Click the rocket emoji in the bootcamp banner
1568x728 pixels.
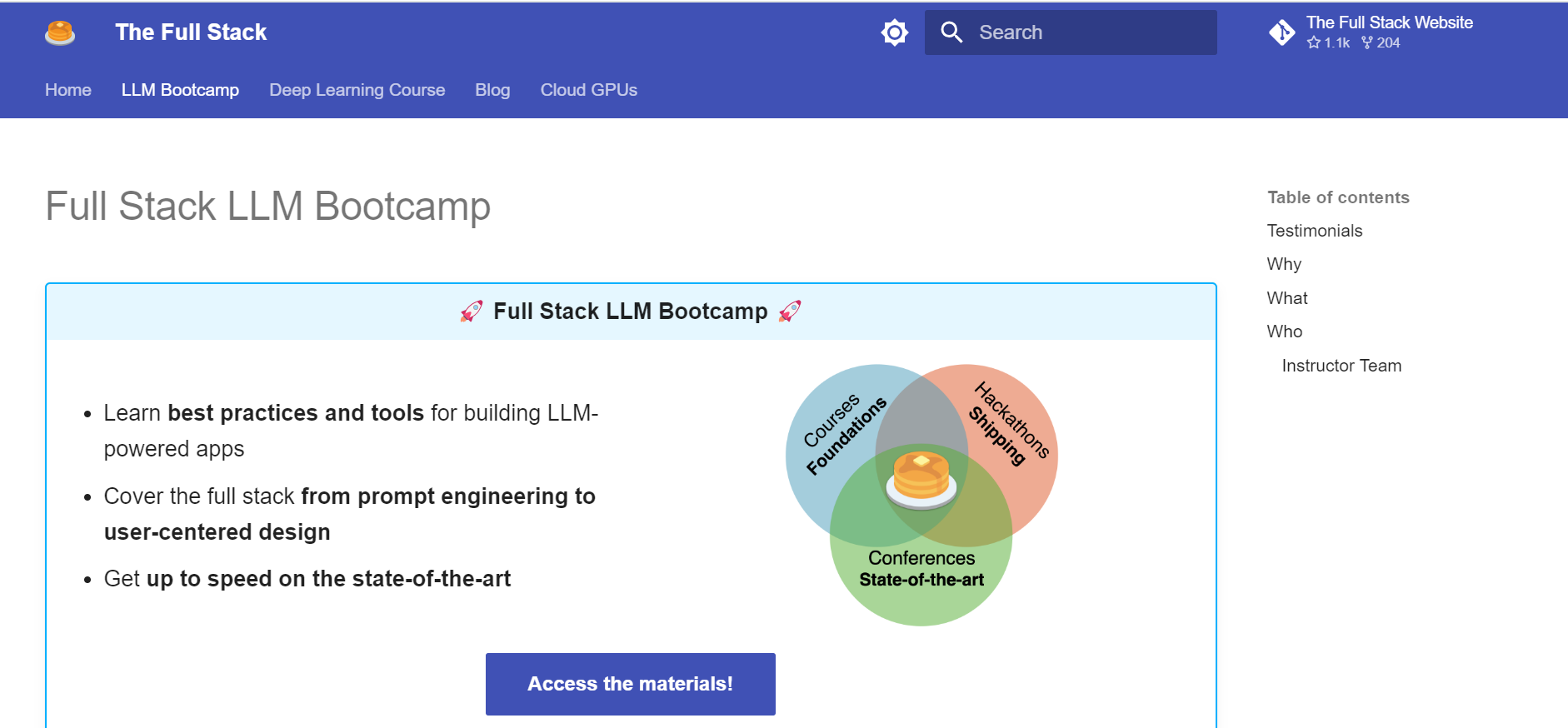click(x=472, y=310)
